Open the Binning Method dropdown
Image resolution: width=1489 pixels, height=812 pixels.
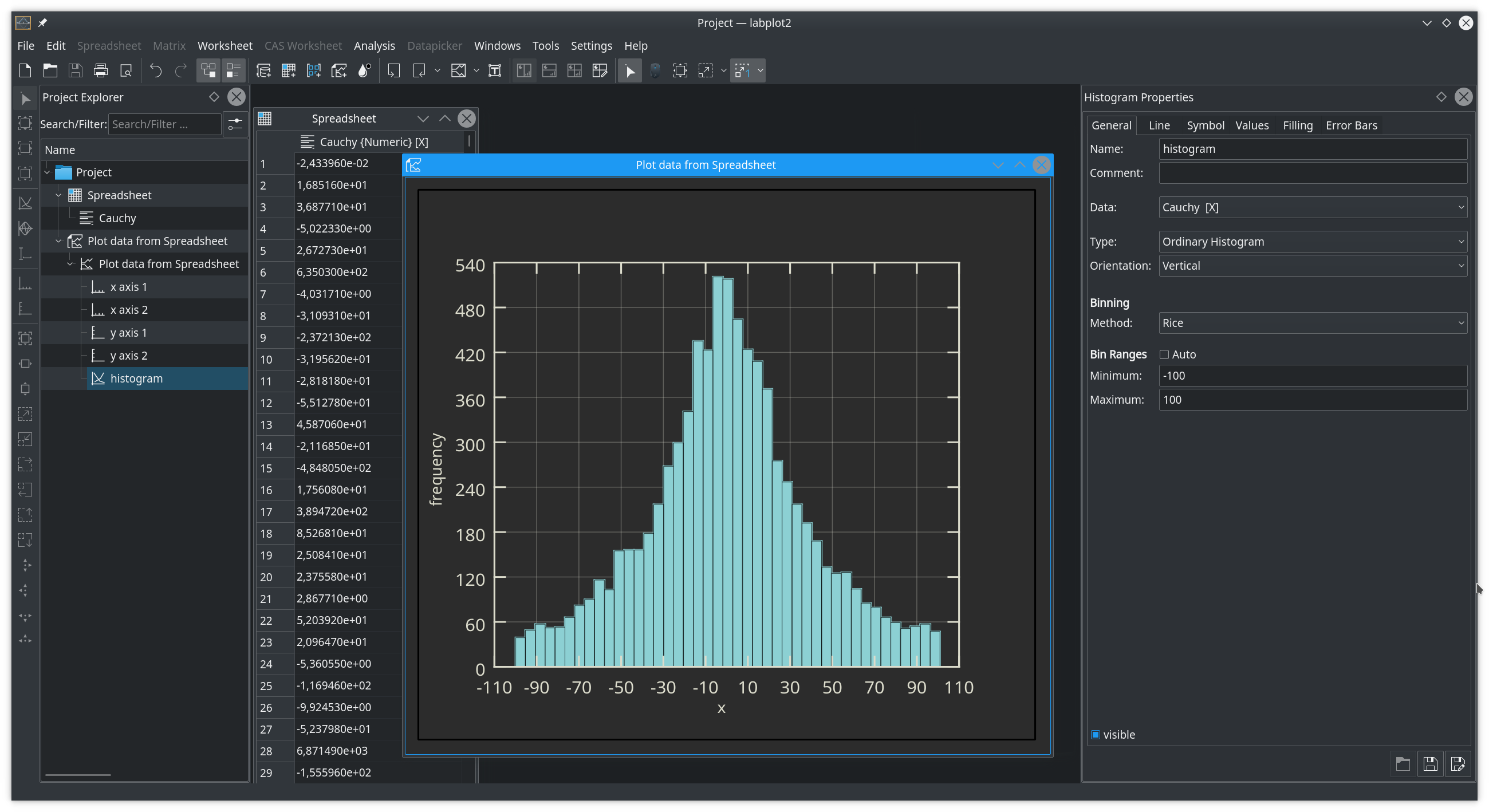(1312, 323)
